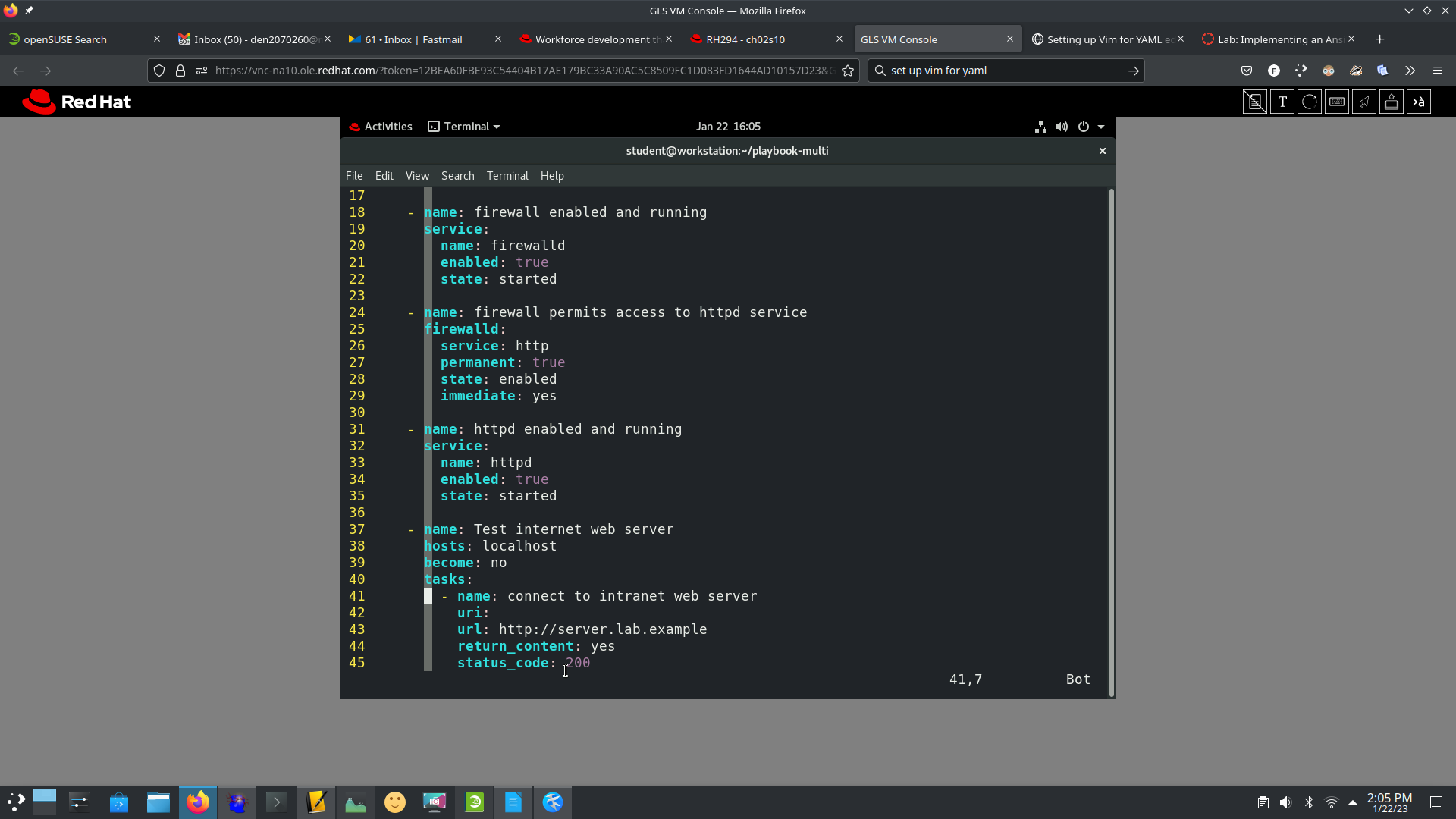Open tracking protection shield icon
Viewport: 1456px width, 819px height.
pos(159,71)
